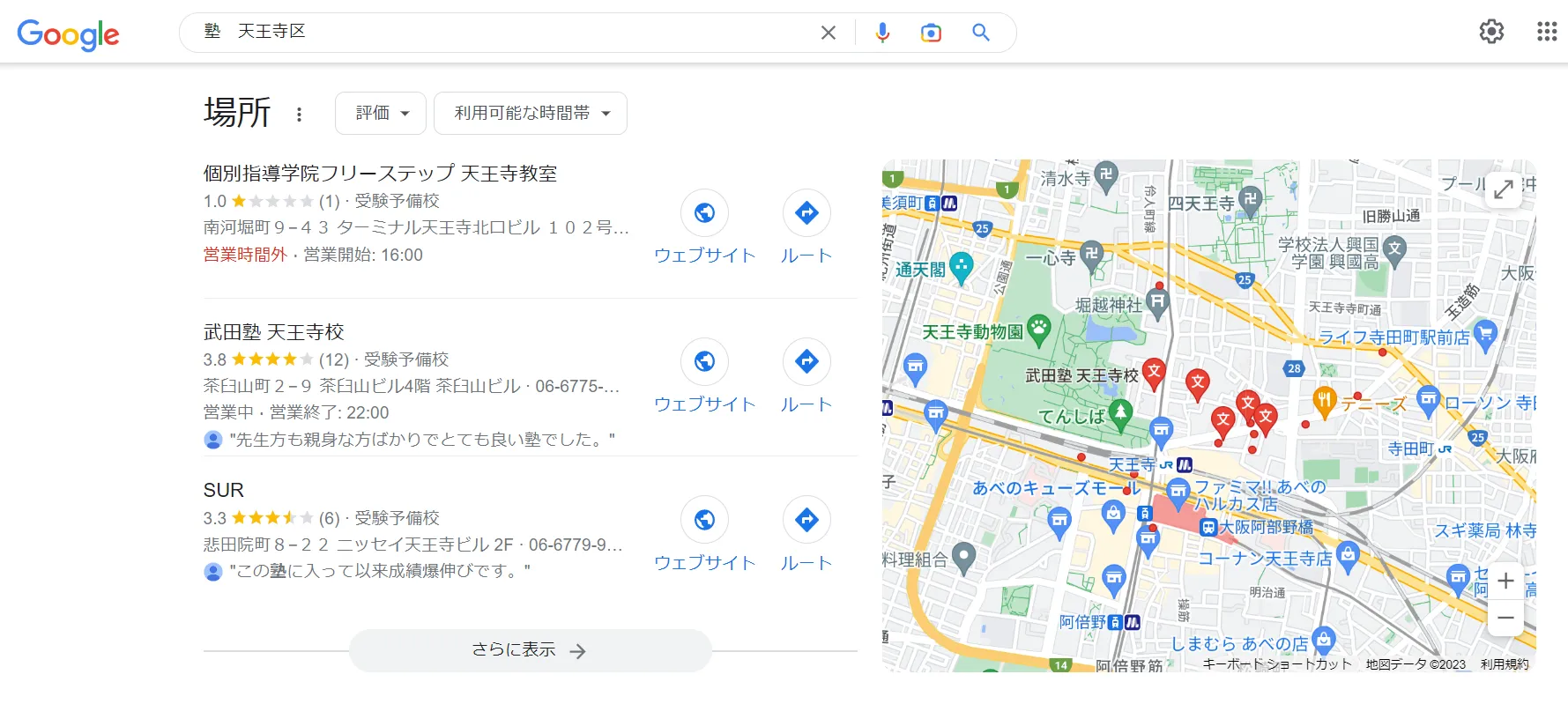The image size is (1568, 704).
Task: Click the search input field
Action: click(x=511, y=33)
